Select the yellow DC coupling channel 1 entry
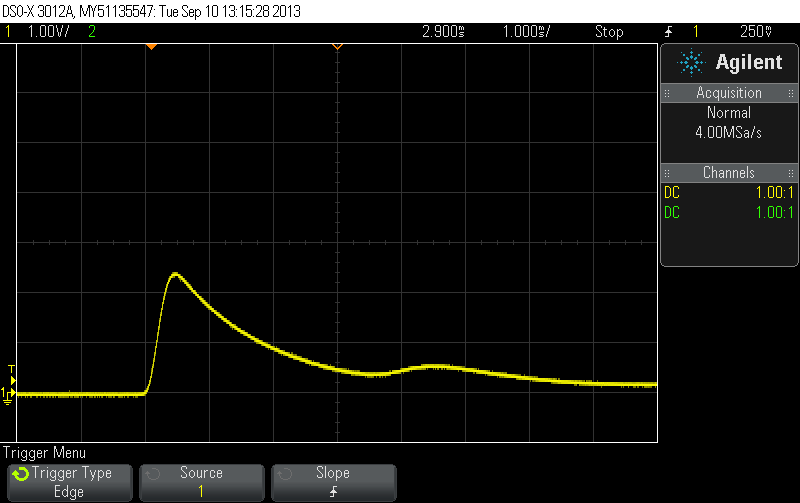This screenshot has width=800, height=503. pyautogui.click(x=672, y=193)
